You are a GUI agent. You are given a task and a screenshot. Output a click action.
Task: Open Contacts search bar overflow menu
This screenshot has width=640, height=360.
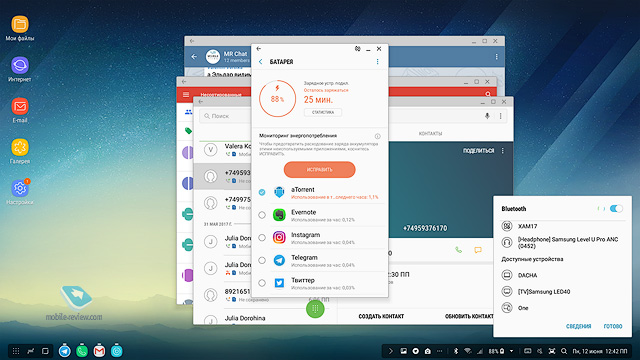tap(500, 116)
